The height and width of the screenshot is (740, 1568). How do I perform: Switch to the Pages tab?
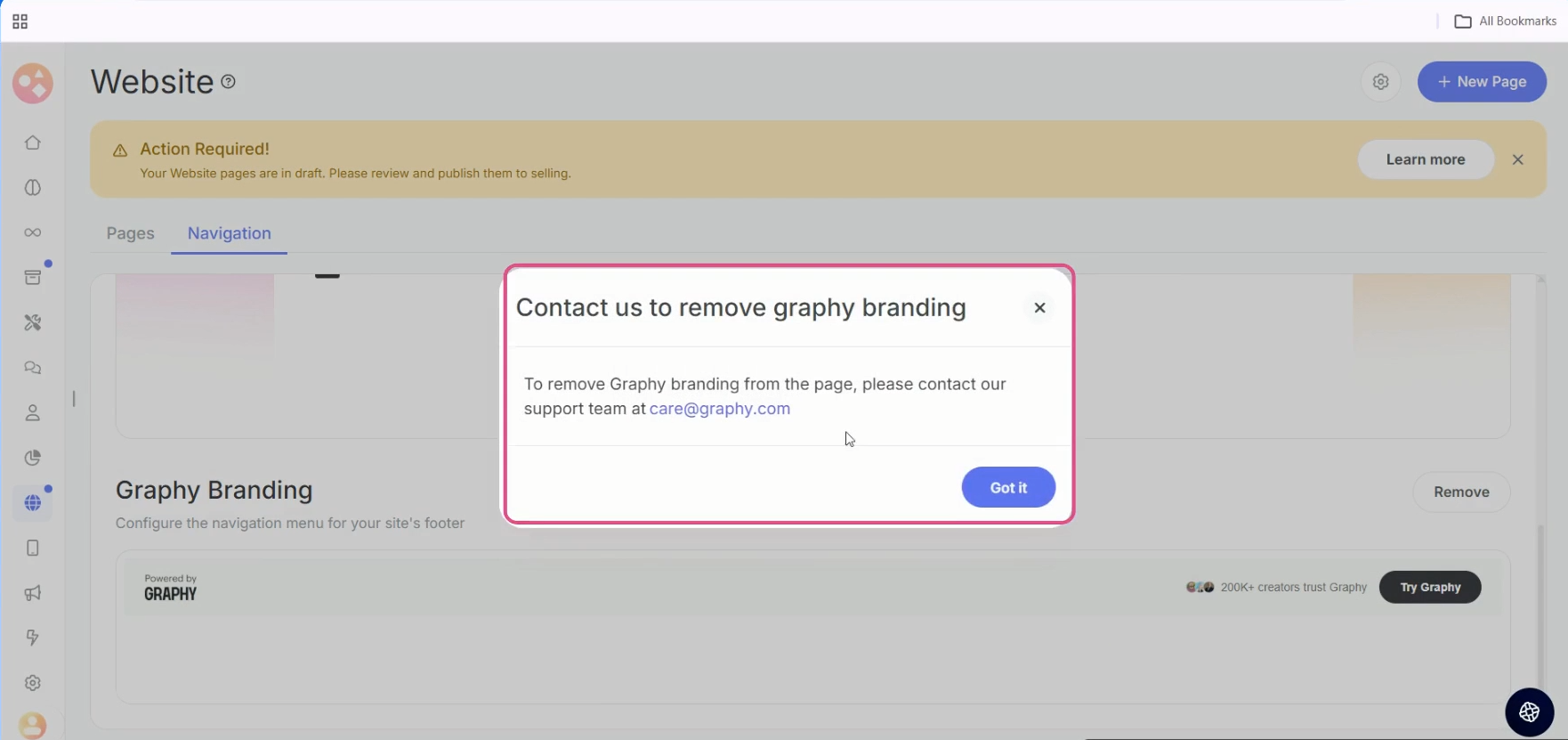pyautogui.click(x=130, y=233)
